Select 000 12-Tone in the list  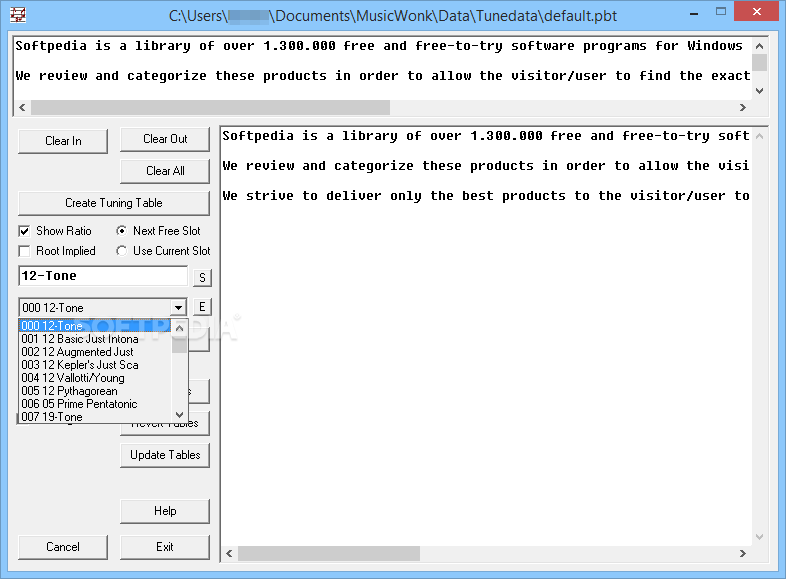click(x=95, y=326)
